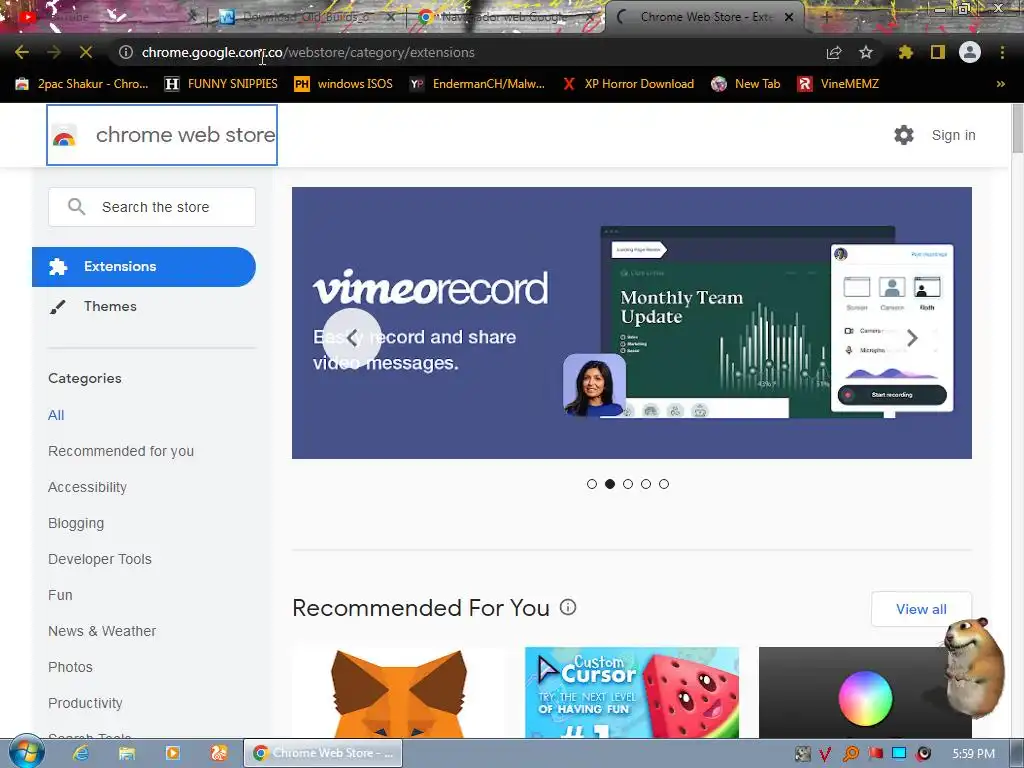Show next carousel slide
Viewport: 1024px width, 768px height.
[912, 338]
